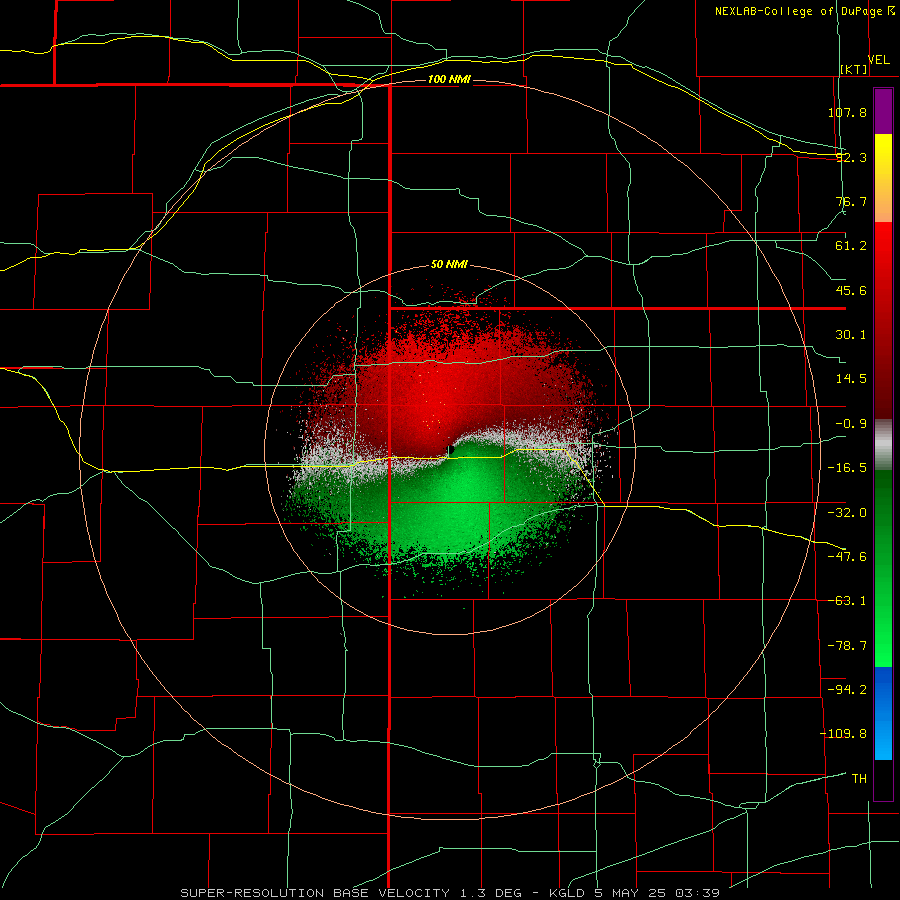
Task: Click the -63.1 velocity scale value
Action: point(847,601)
